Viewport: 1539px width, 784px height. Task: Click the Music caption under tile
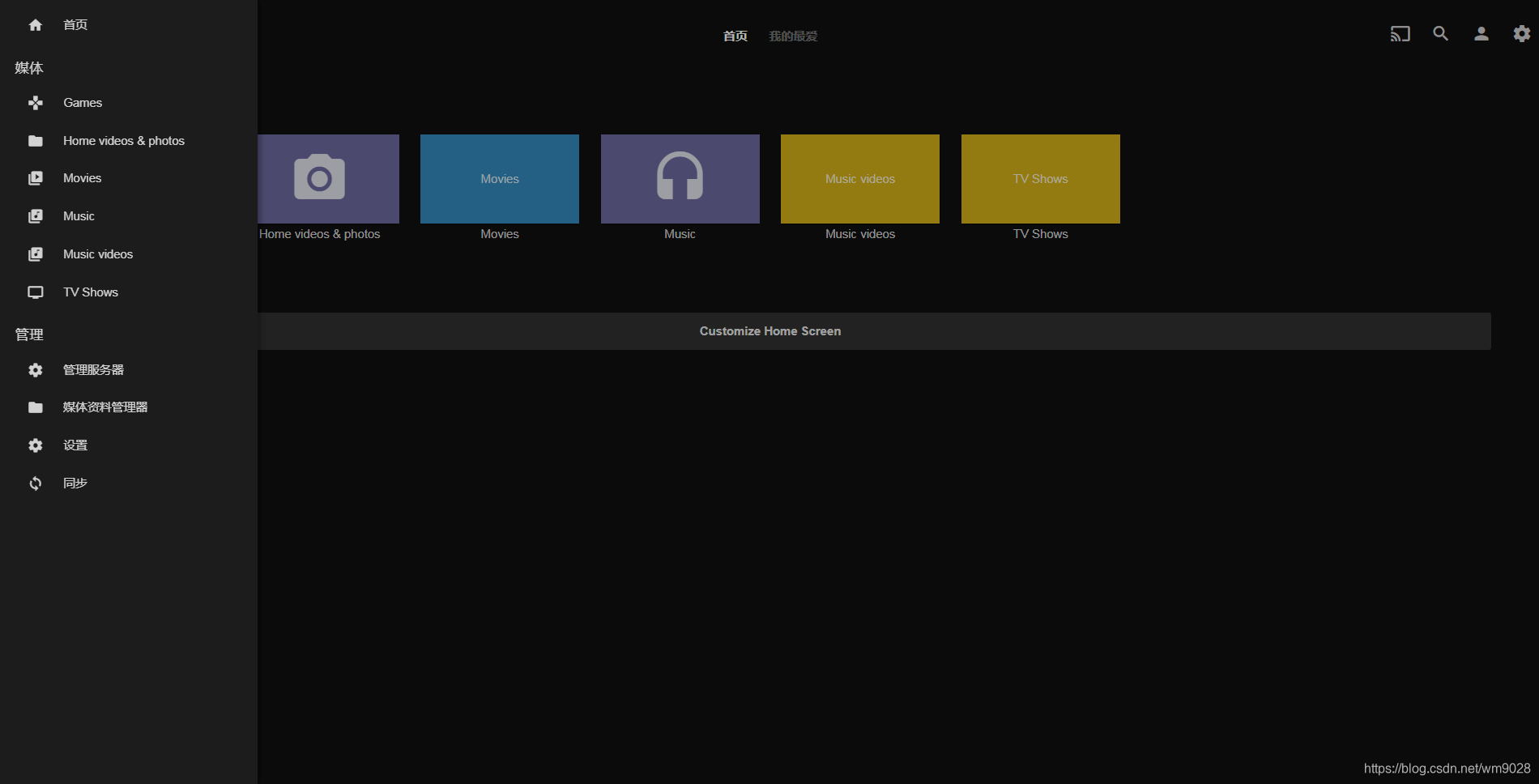point(680,234)
